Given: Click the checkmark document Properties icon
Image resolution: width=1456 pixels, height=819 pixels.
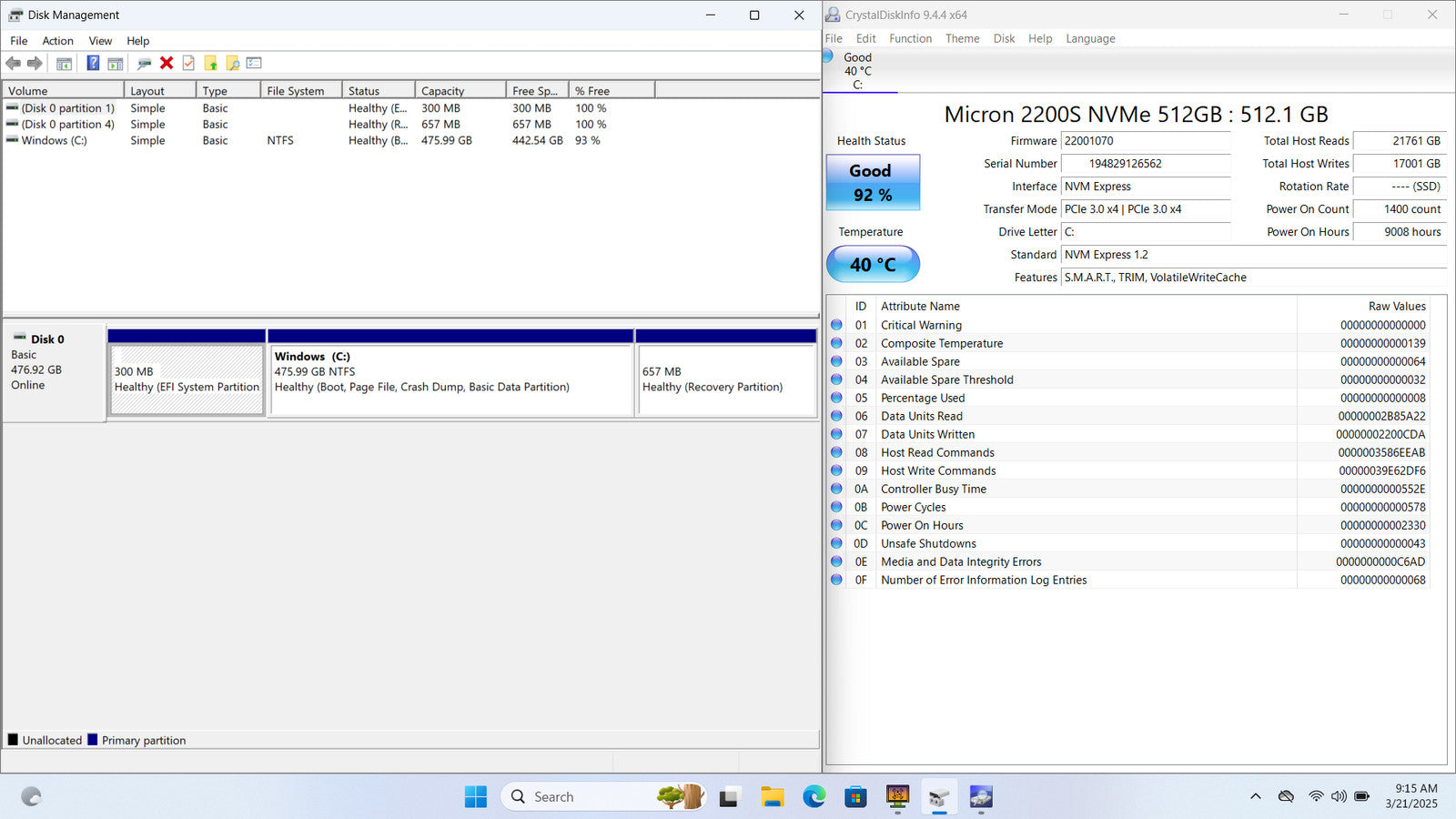Looking at the screenshot, I should tap(188, 63).
